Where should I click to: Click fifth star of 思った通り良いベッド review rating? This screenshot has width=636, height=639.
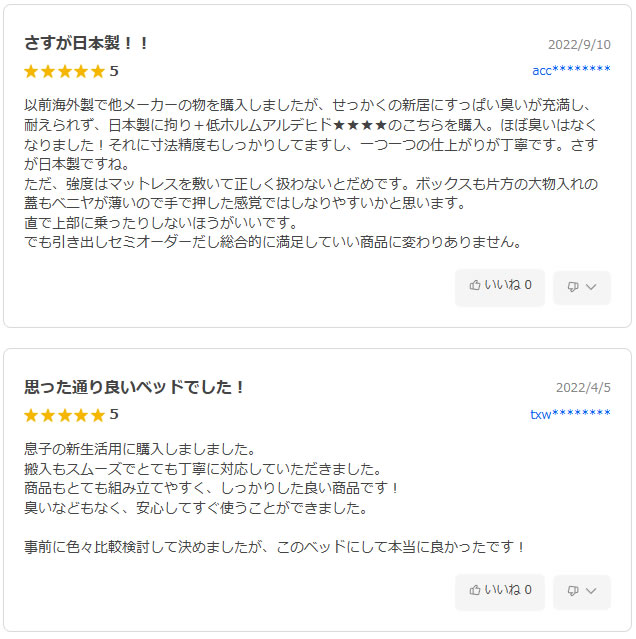(x=97, y=415)
